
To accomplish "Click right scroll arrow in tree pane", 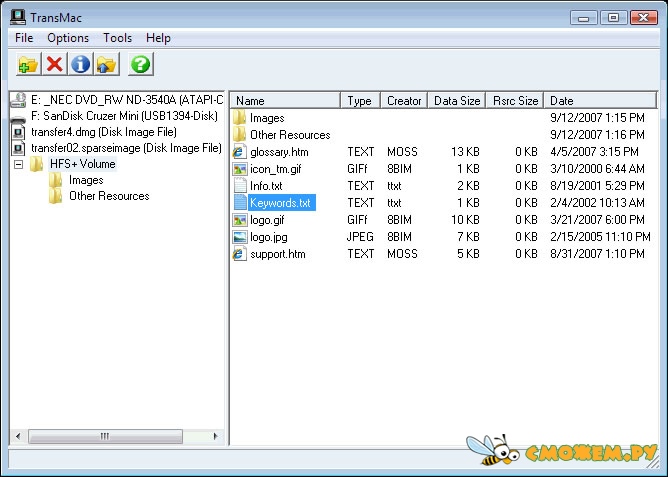I will (215, 436).
